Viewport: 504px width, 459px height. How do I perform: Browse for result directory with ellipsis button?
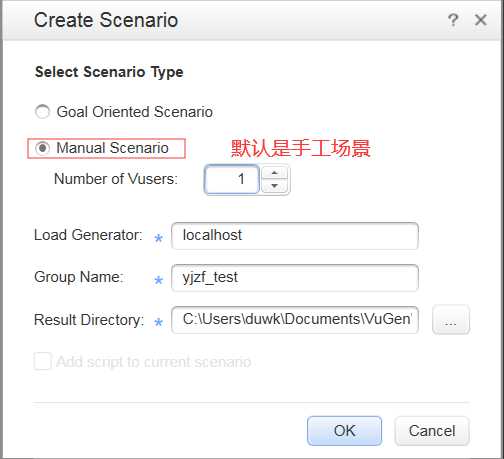tap(451, 320)
